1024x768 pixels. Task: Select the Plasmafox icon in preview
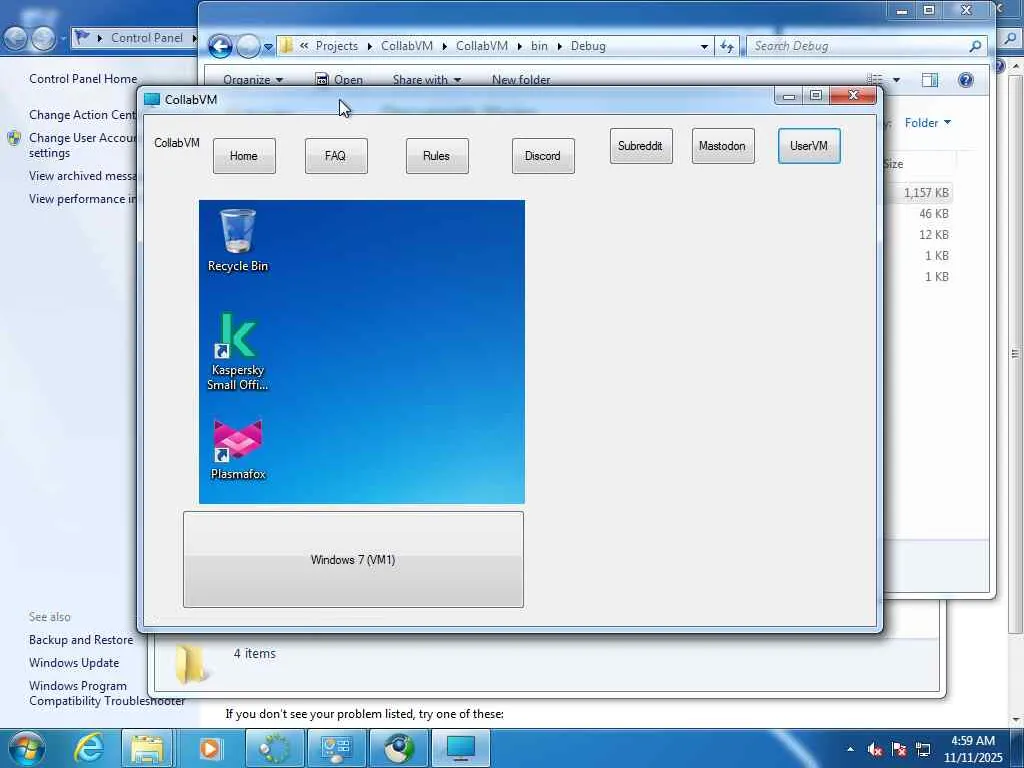[238, 450]
